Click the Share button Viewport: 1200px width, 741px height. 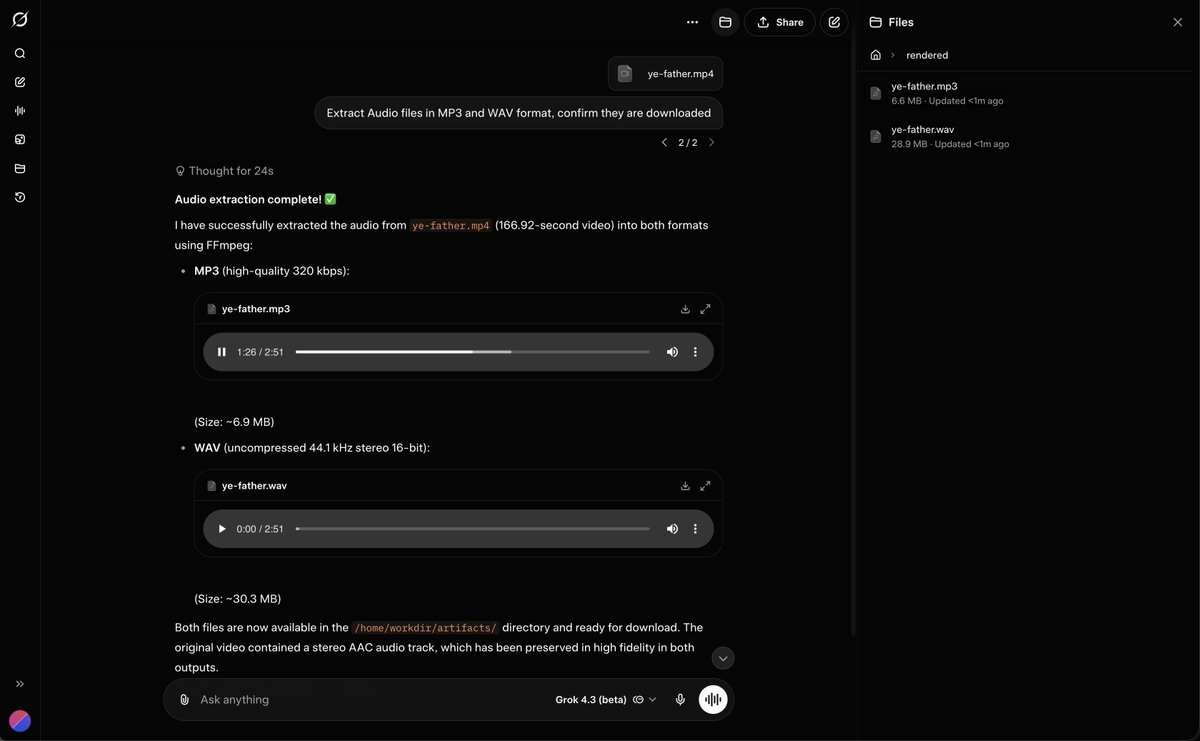point(779,22)
